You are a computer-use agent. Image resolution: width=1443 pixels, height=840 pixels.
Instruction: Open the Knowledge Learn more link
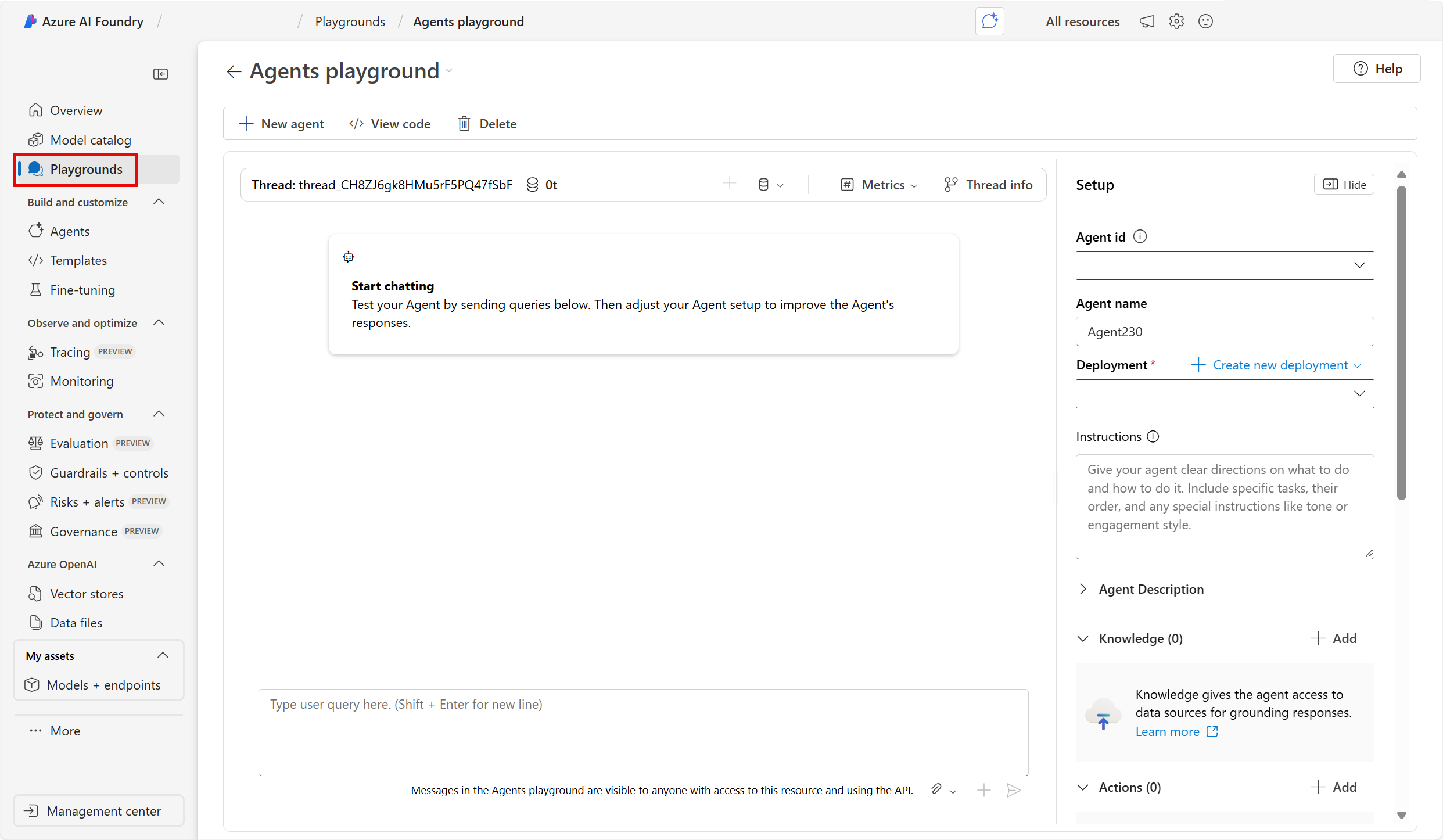pos(1176,731)
